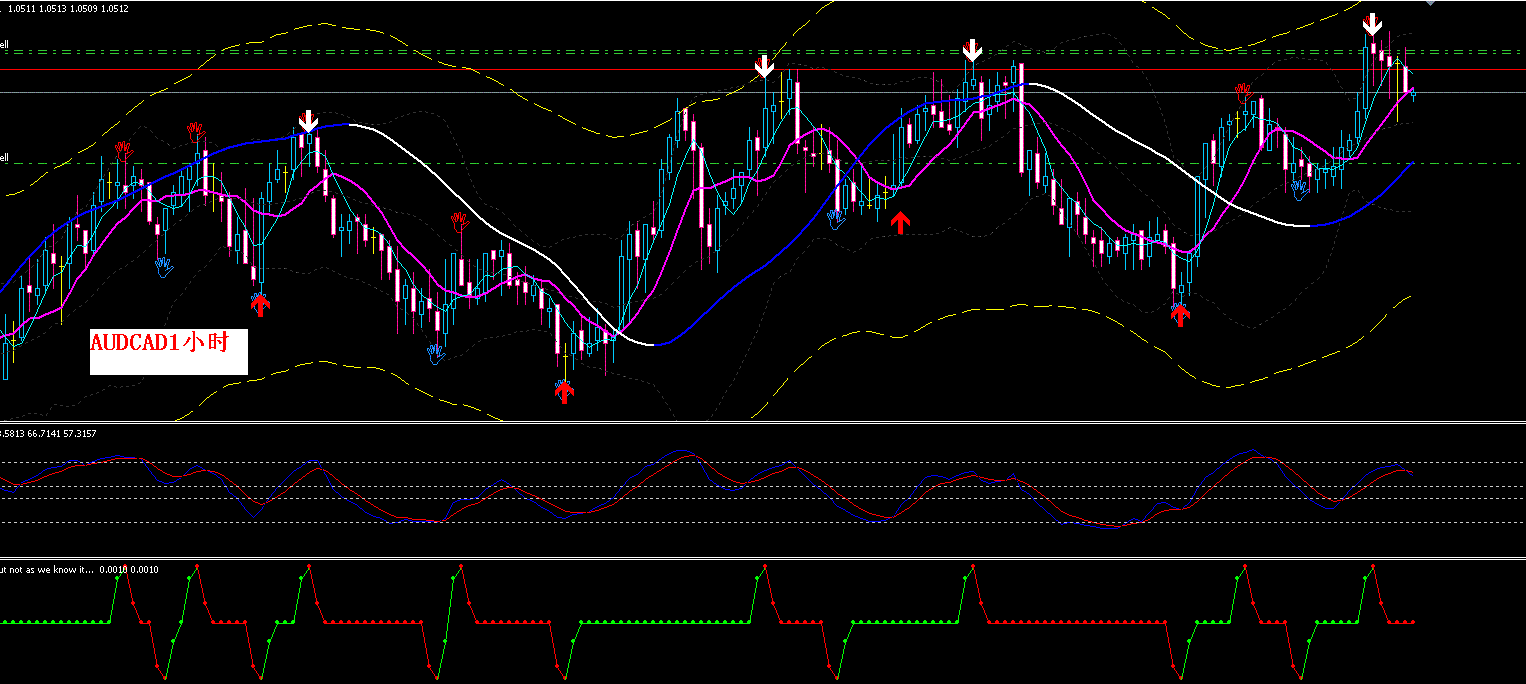
Task: Click the bottom indicator values 0.0010 0.0010
Action: coord(131,569)
